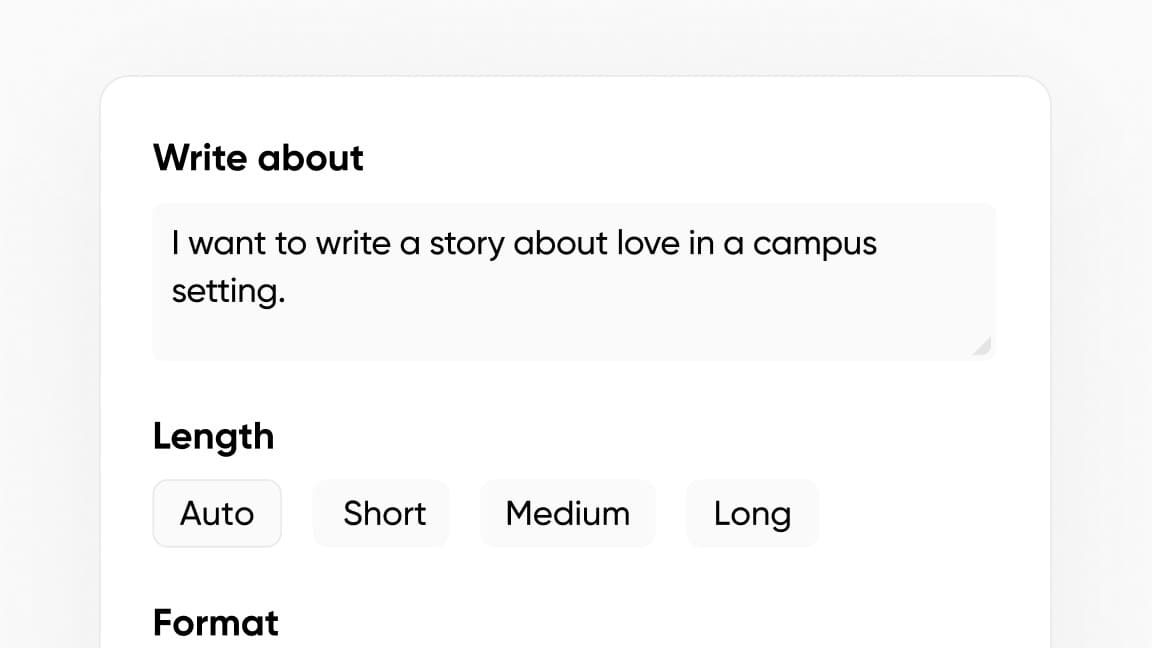Screen dimensions: 1152x648
Task: Place cursor on the word "setting."
Action: [x=228, y=292]
